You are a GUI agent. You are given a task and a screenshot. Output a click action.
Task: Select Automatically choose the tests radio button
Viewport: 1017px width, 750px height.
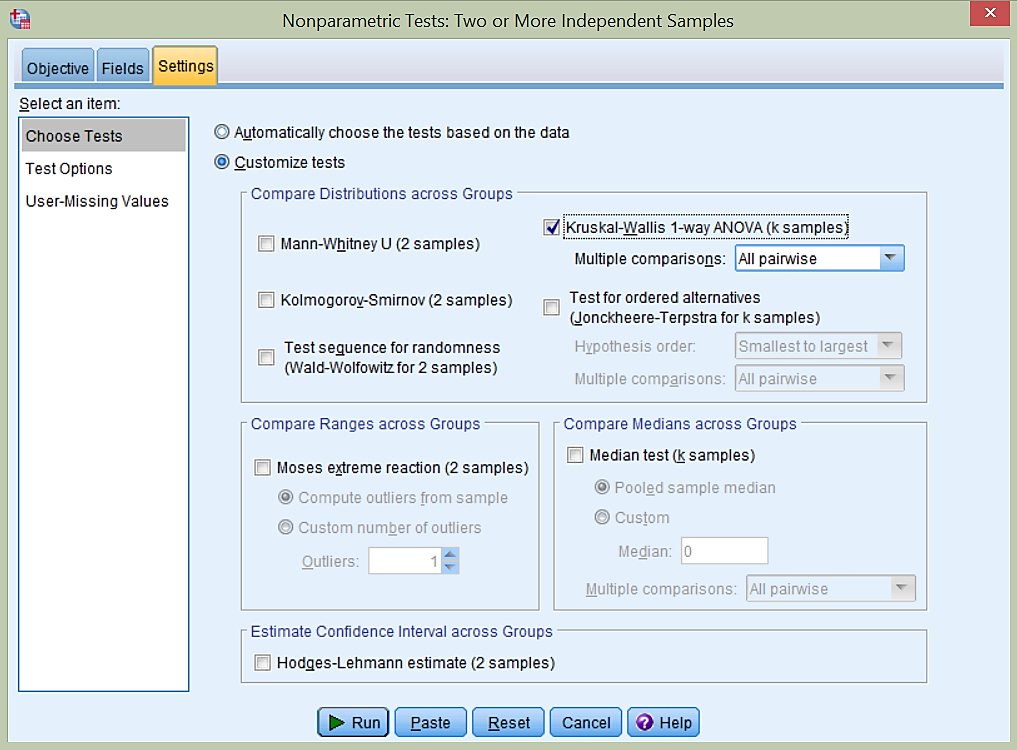(x=222, y=132)
